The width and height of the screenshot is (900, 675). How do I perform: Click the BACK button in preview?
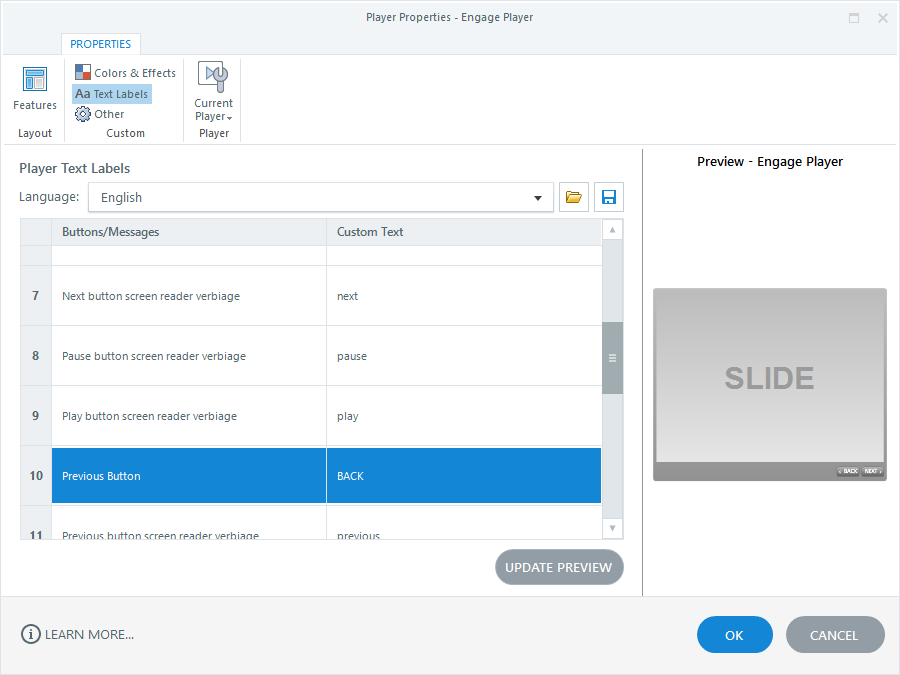(848, 471)
